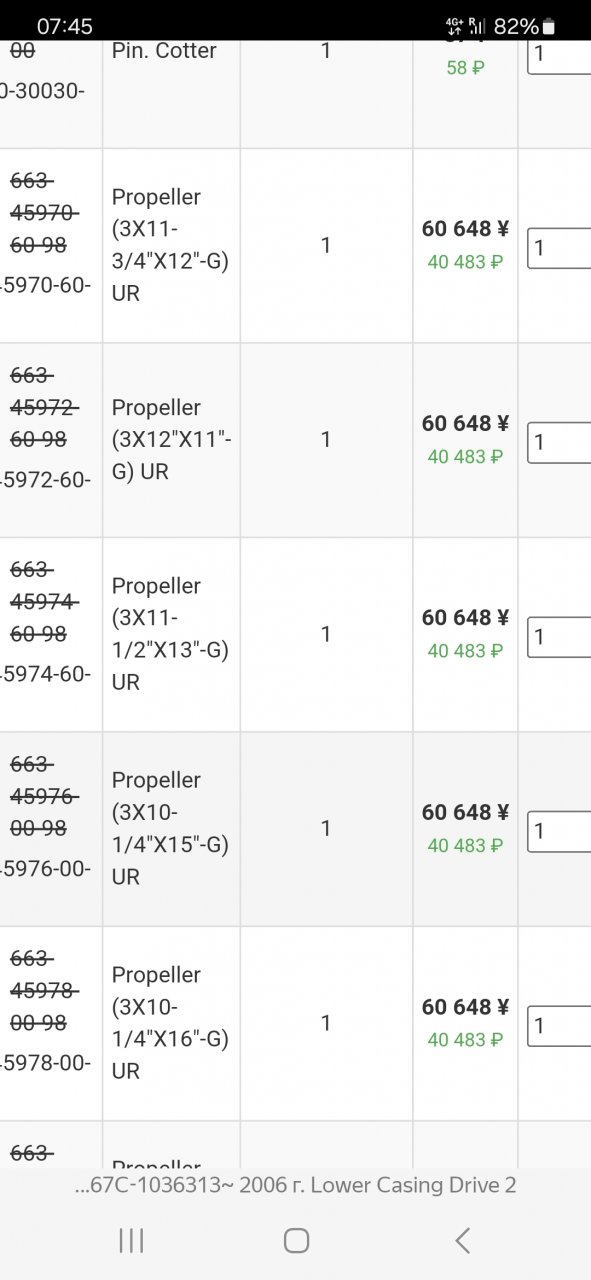591x1280 pixels.
Task: Edit quantity field for 663-45974-60-98 propeller
Action: pos(559,636)
